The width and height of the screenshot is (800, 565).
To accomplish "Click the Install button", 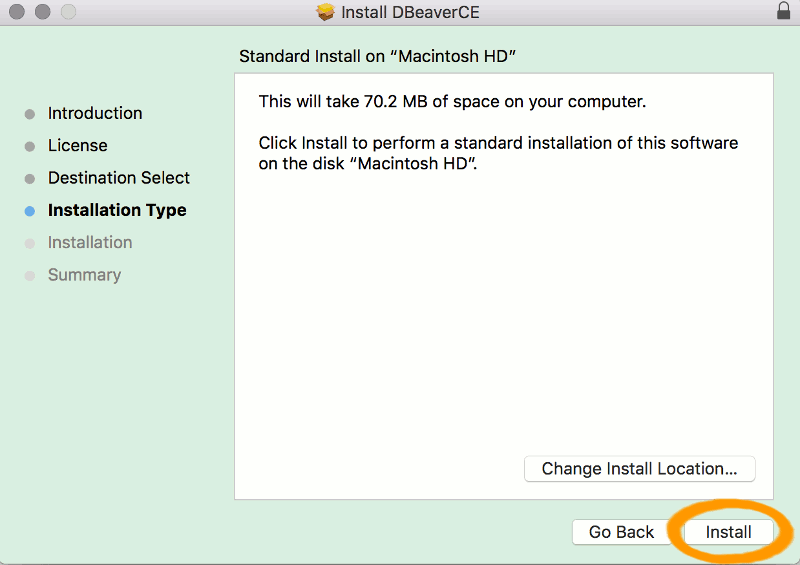I will [728, 532].
